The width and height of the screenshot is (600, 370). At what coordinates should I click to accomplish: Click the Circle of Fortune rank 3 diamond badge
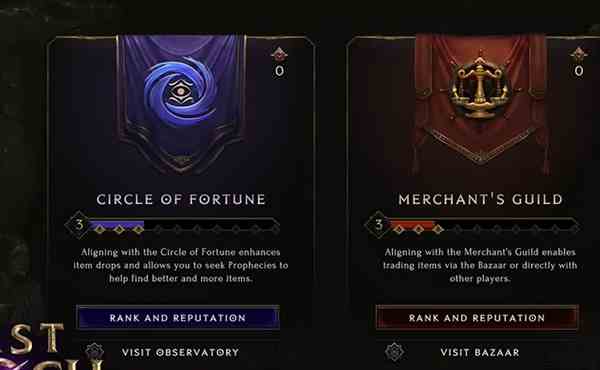coord(78,225)
